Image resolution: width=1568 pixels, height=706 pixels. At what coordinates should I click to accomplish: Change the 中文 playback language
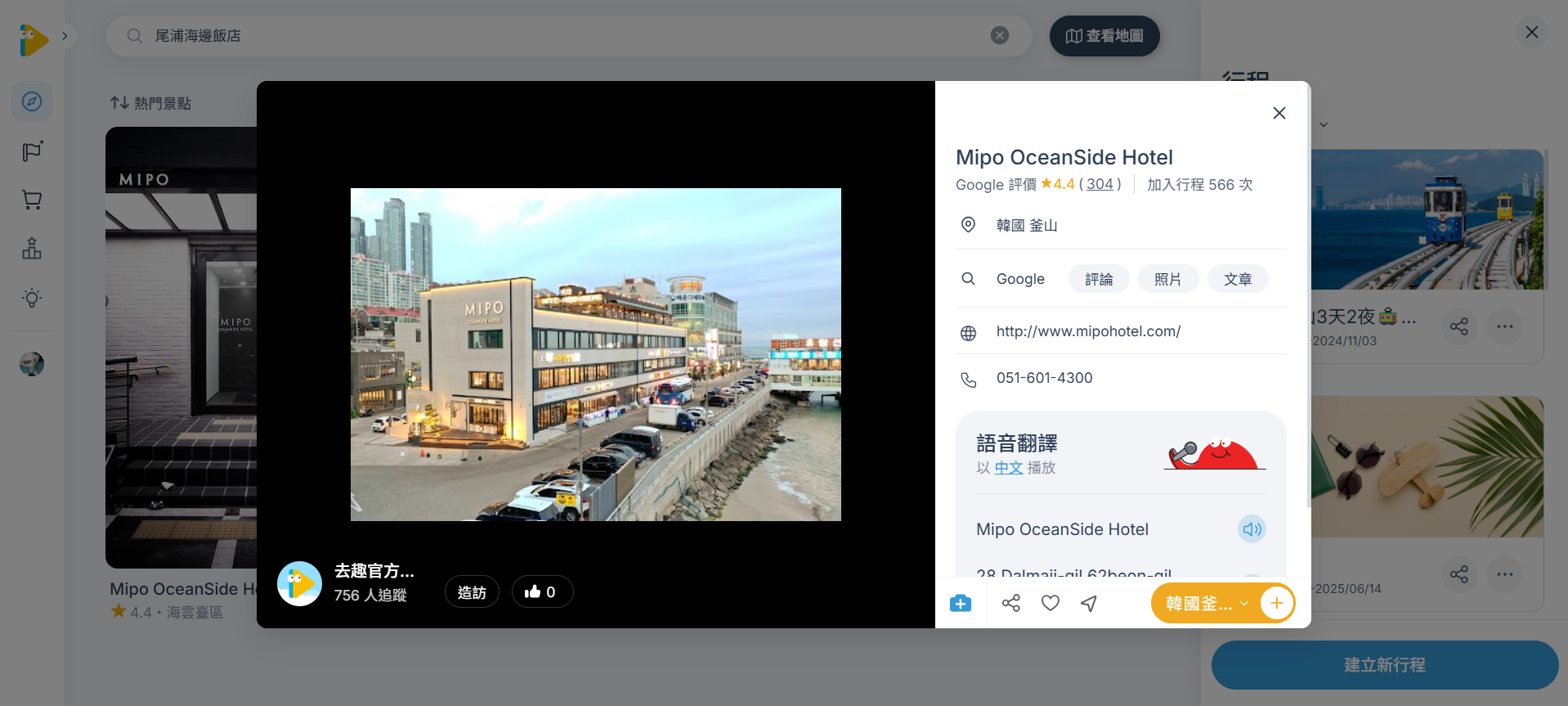(1008, 468)
